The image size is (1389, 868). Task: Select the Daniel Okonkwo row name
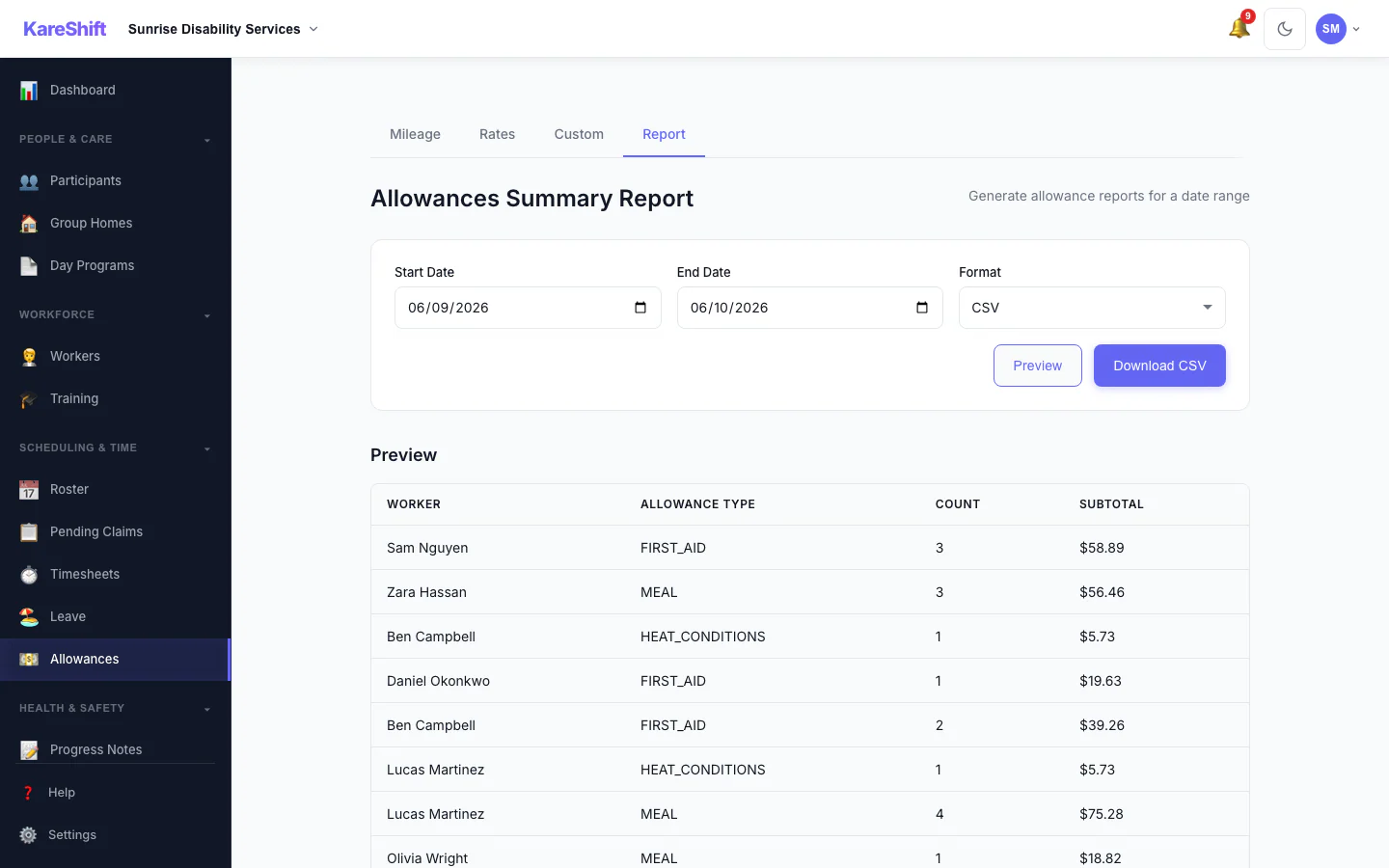438,681
